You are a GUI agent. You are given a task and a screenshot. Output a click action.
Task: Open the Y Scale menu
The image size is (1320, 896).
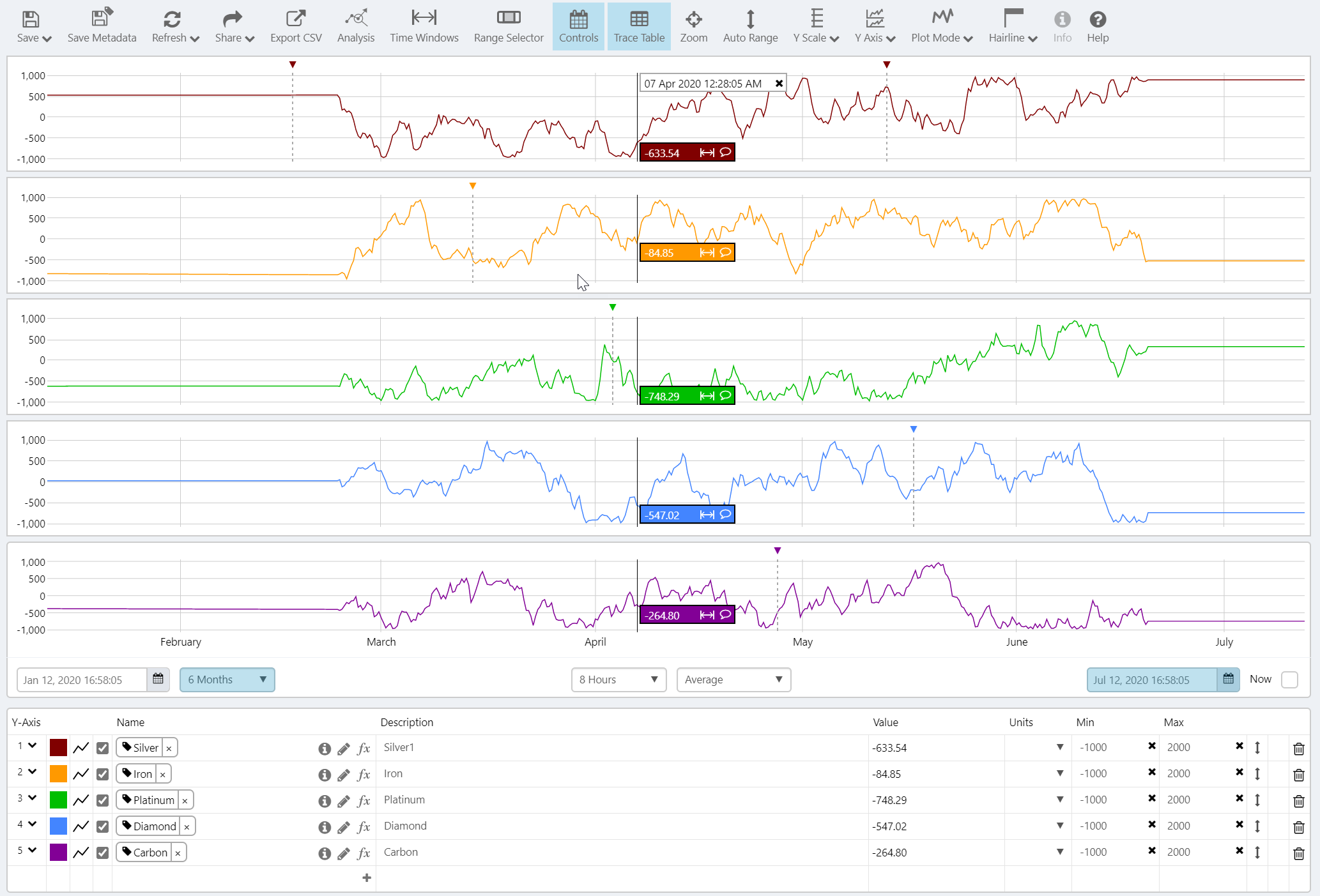pyautogui.click(x=815, y=26)
